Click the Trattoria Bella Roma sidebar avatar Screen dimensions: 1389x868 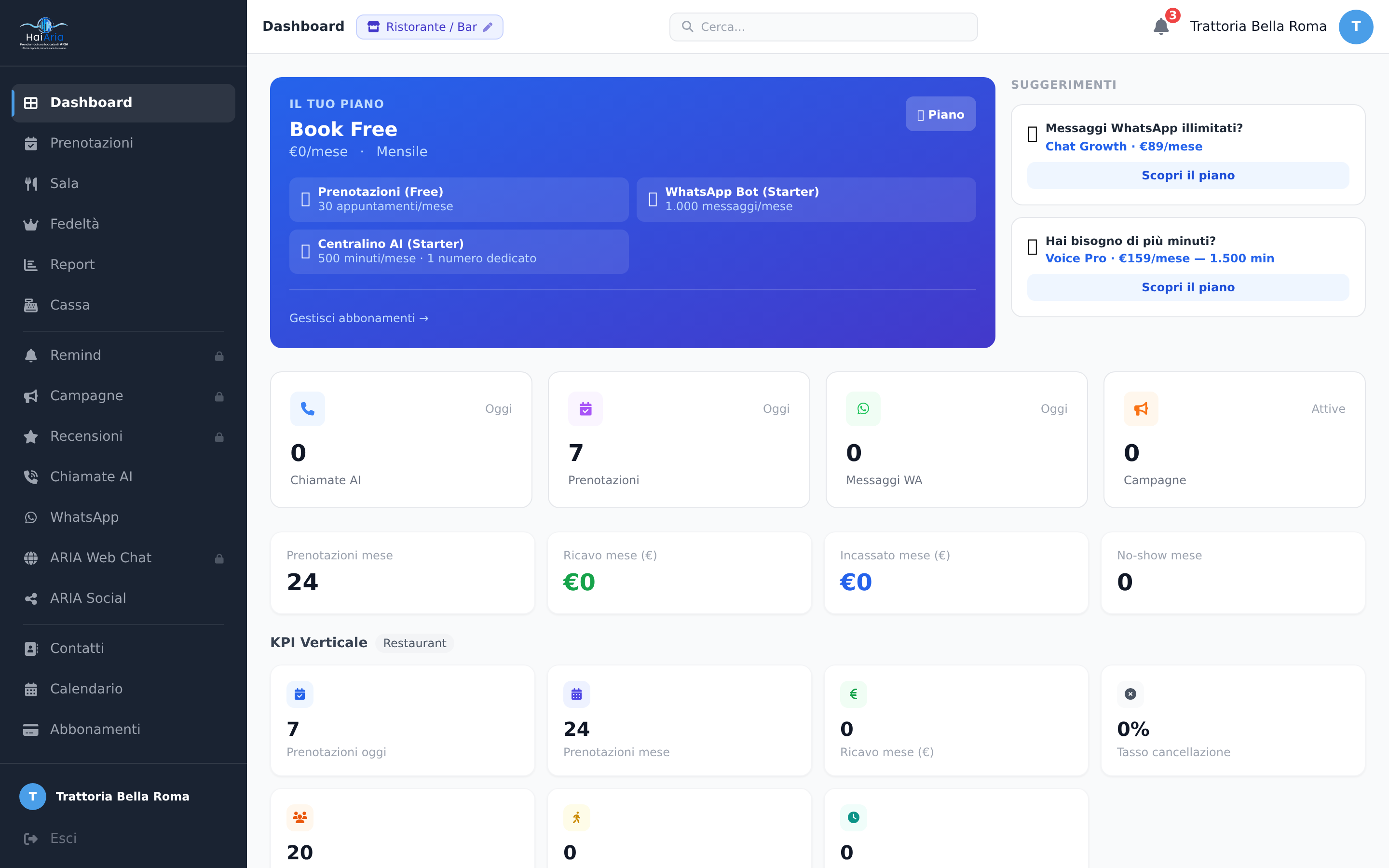click(33, 797)
